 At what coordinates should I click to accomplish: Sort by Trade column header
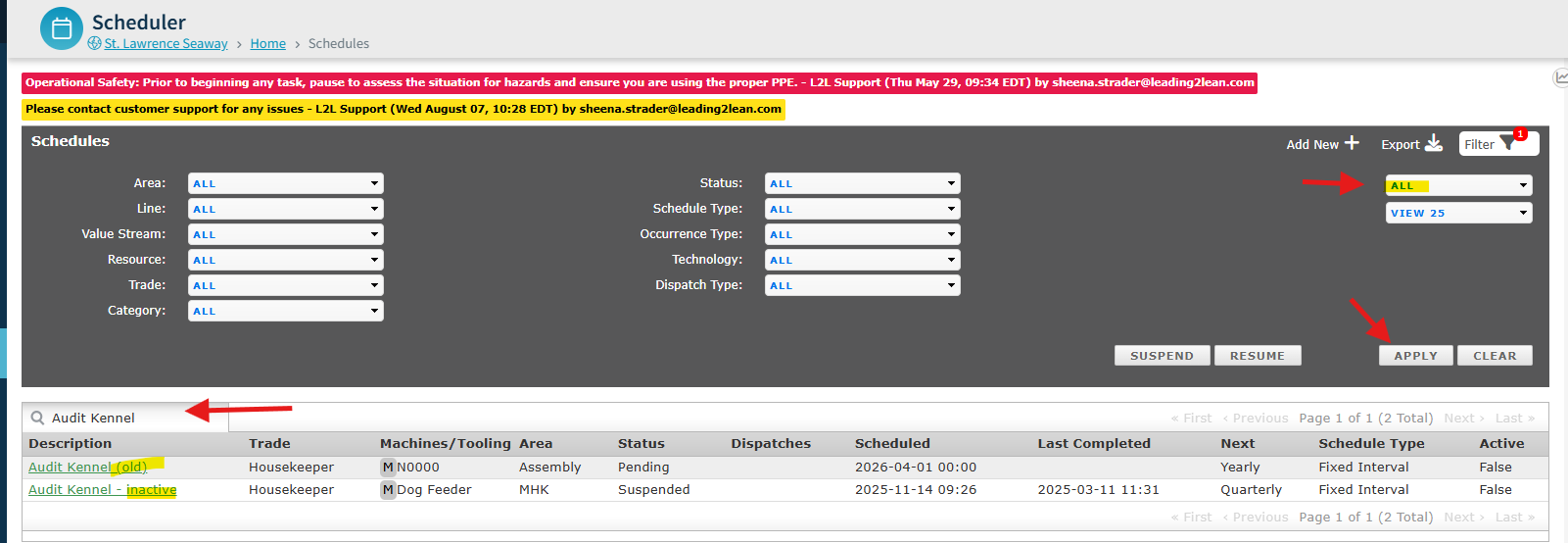pos(269,444)
